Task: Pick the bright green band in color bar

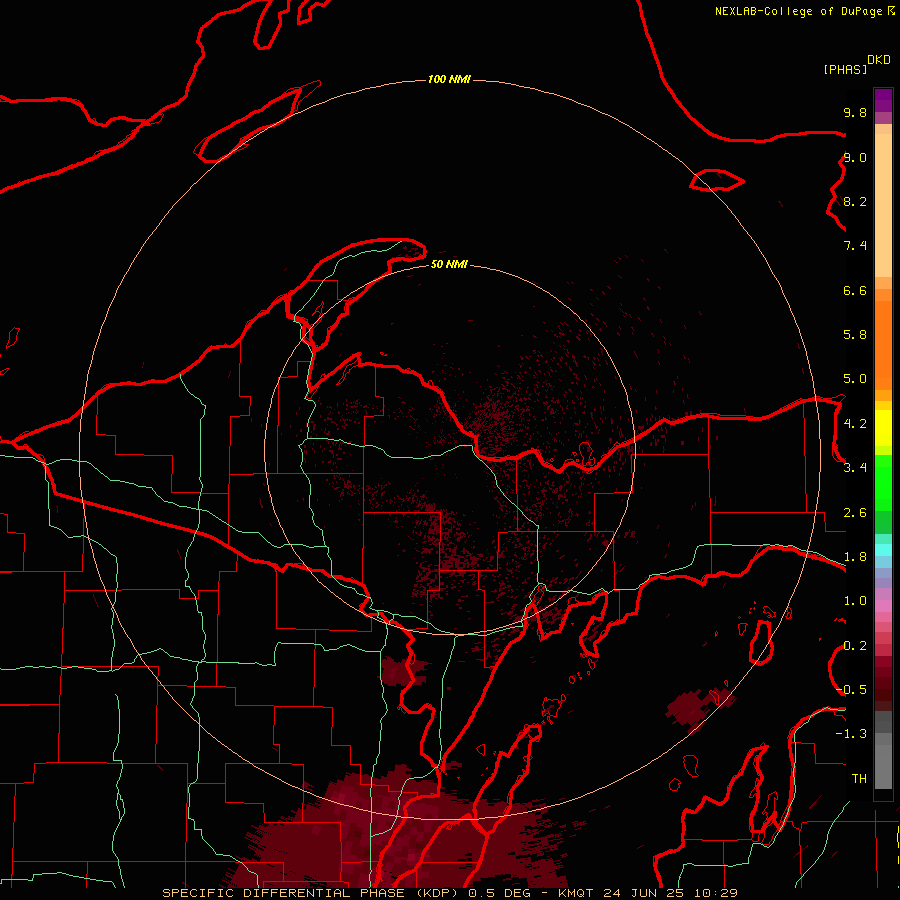Action: 883,482
